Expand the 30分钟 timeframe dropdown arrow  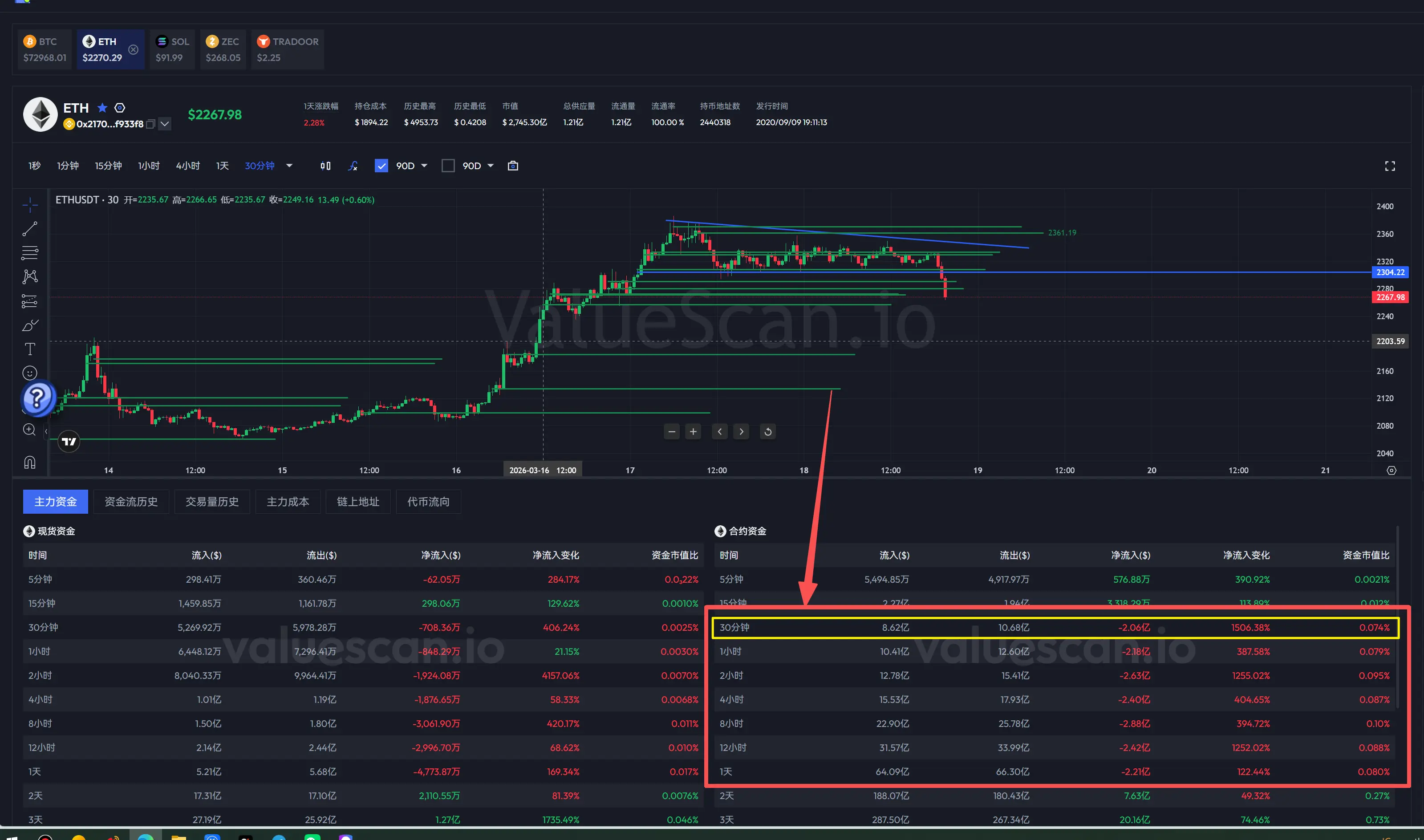(x=289, y=166)
